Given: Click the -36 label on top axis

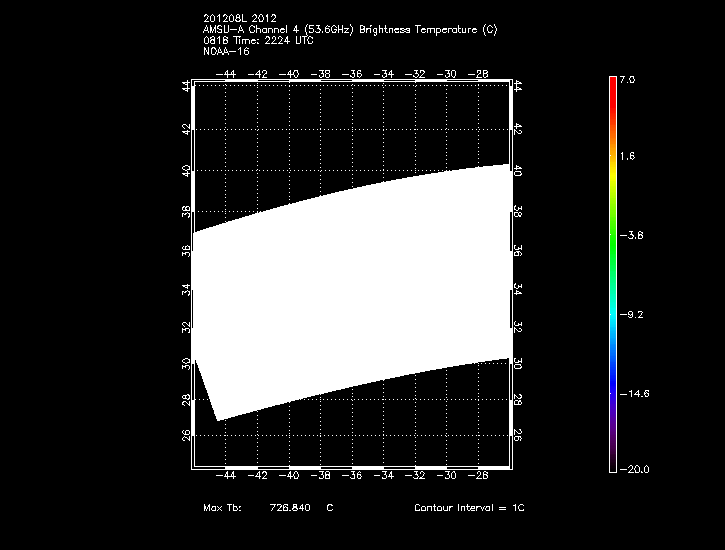Looking at the screenshot, I should (x=353, y=74).
